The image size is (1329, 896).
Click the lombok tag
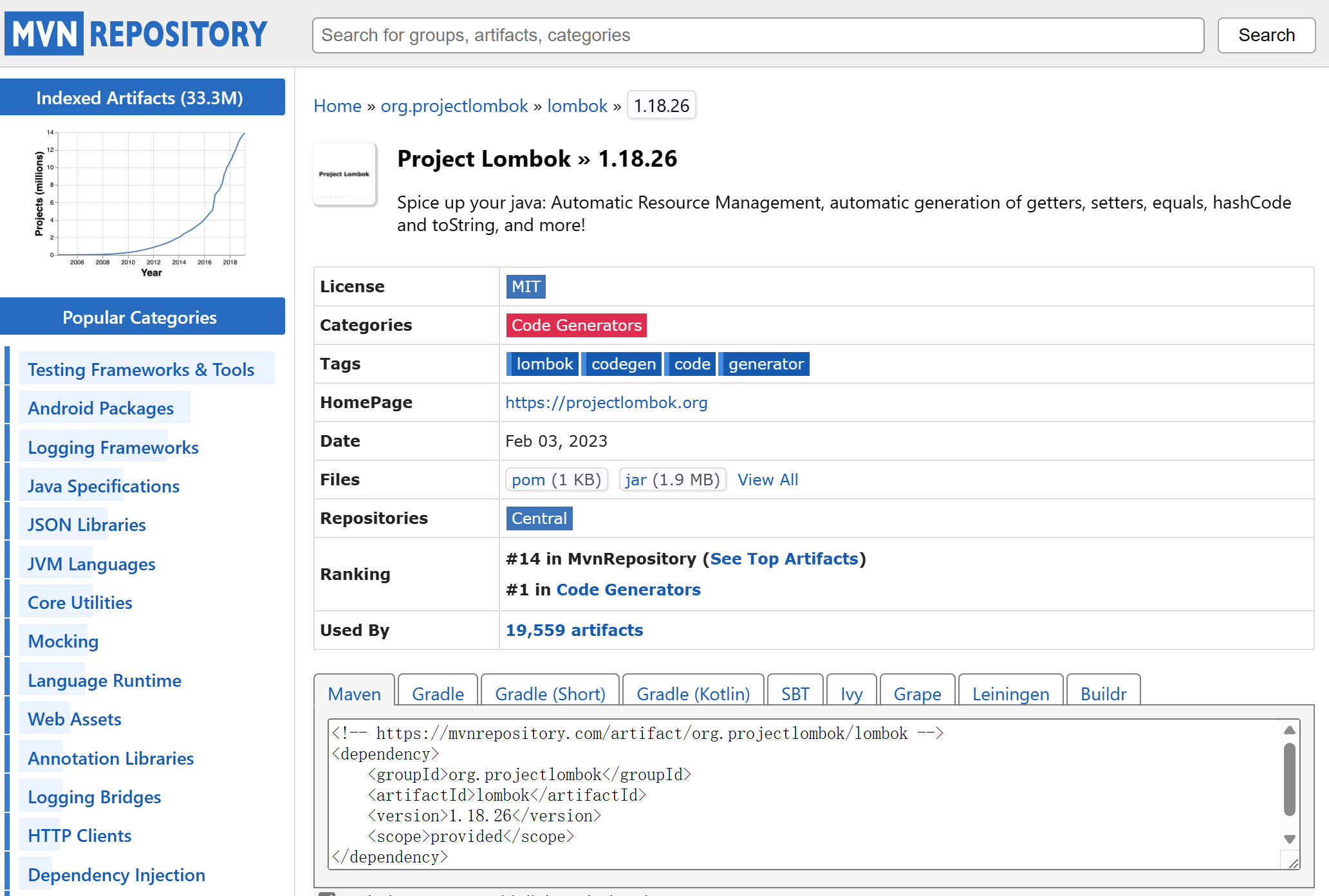coord(543,364)
